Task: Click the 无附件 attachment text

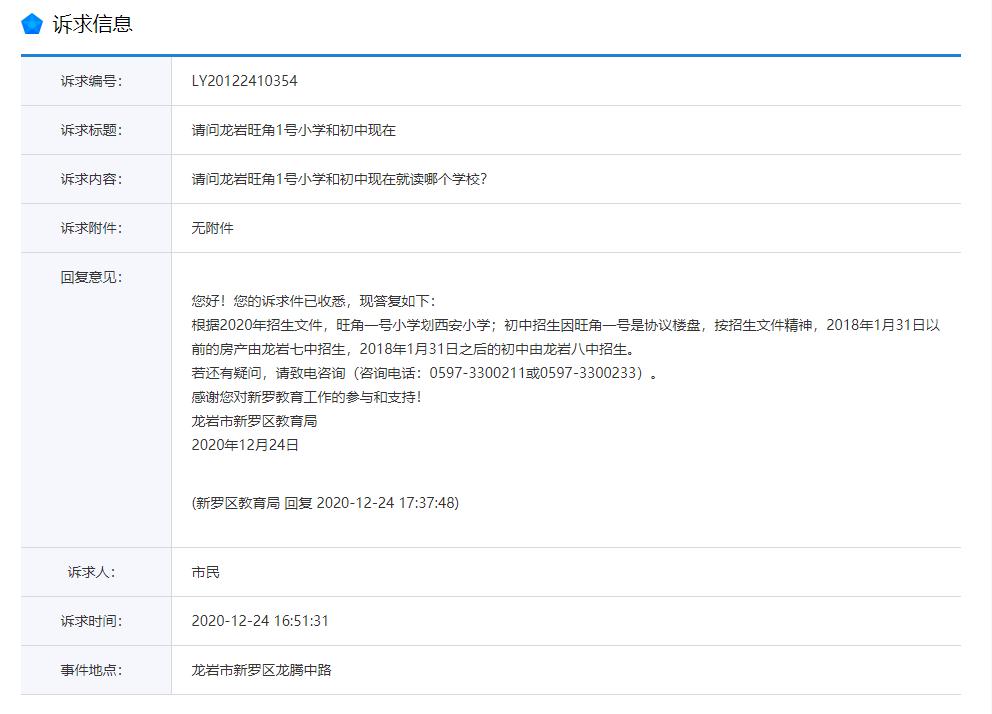Action: [x=211, y=227]
